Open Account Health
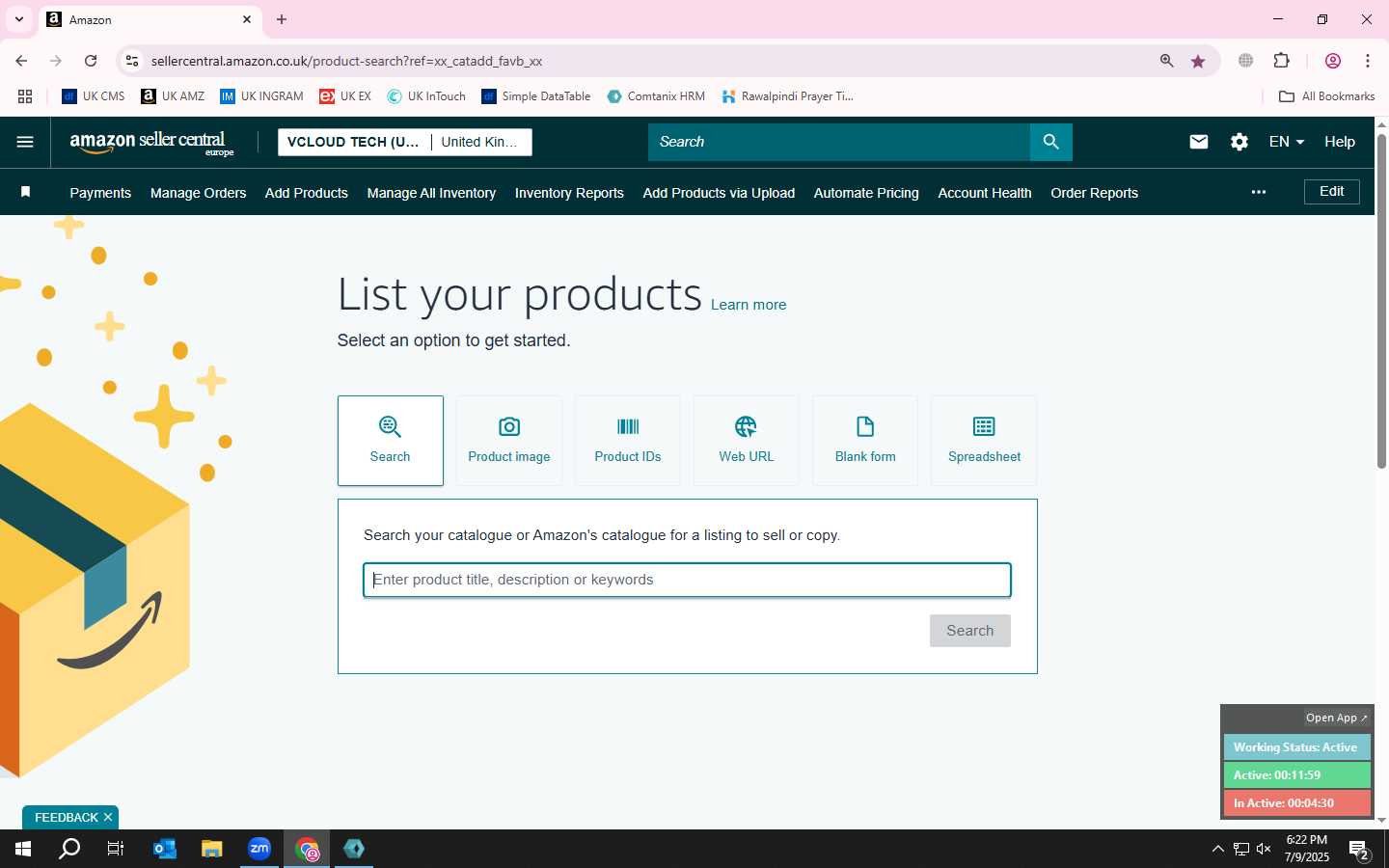Image resolution: width=1389 pixels, height=868 pixels. point(985,193)
